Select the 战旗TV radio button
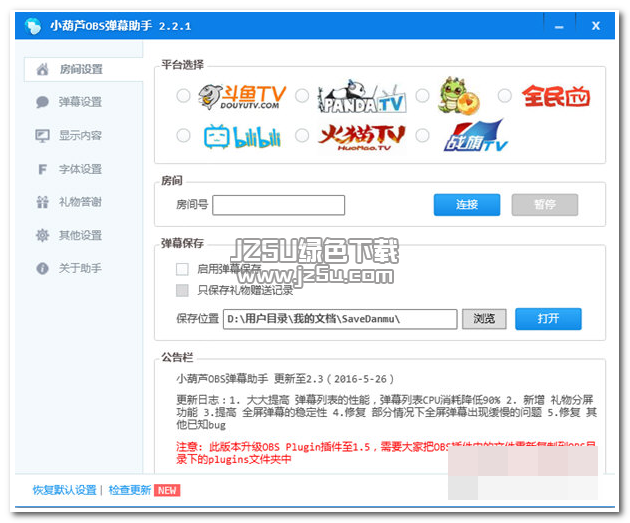The width and height of the screenshot is (630, 523). tap(422, 135)
